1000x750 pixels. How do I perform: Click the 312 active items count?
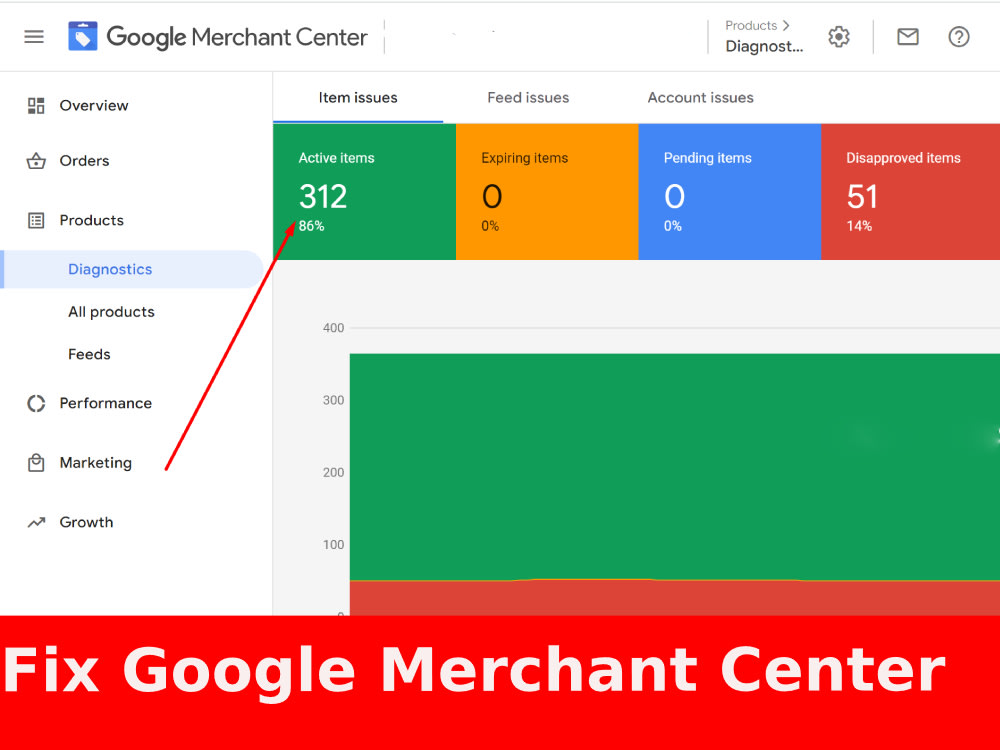[x=323, y=196]
